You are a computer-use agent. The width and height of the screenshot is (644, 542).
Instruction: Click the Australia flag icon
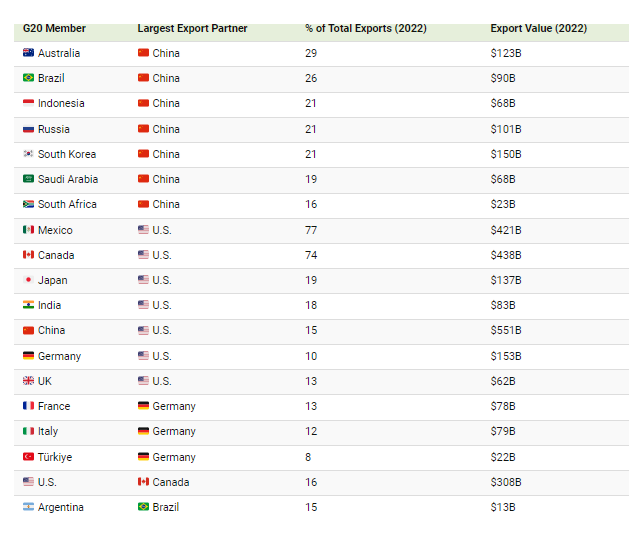click(x=28, y=53)
